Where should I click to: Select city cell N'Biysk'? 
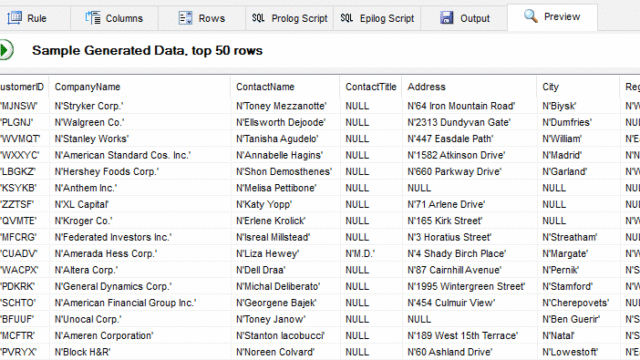click(578, 106)
